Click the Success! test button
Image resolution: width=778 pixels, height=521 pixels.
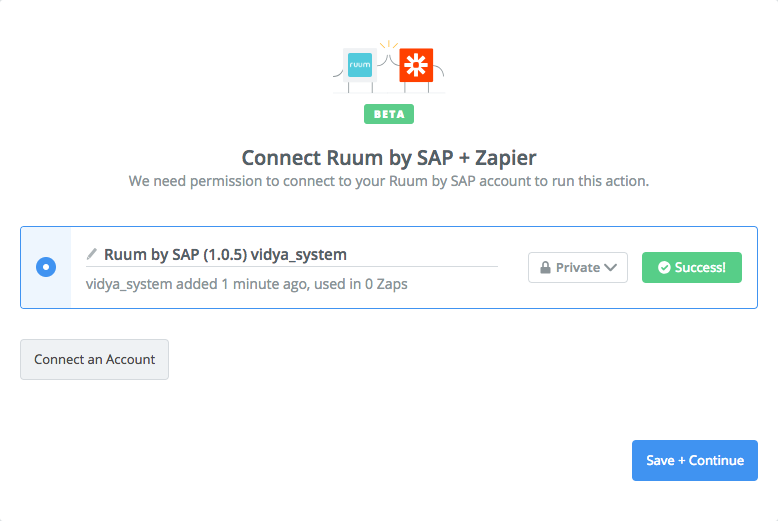pyautogui.click(x=692, y=267)
